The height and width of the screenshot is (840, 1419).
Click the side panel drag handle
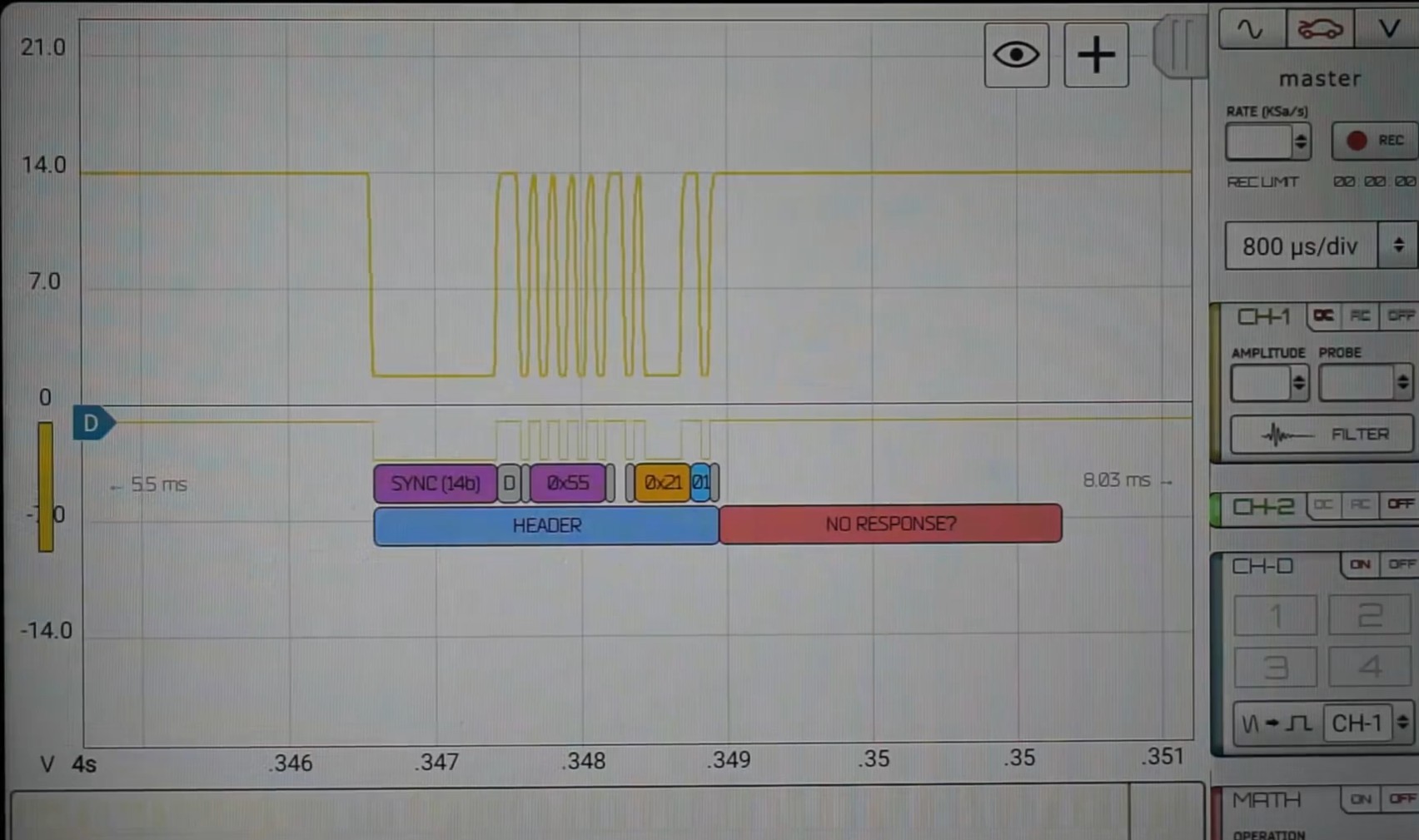(x=1180, y=47)
